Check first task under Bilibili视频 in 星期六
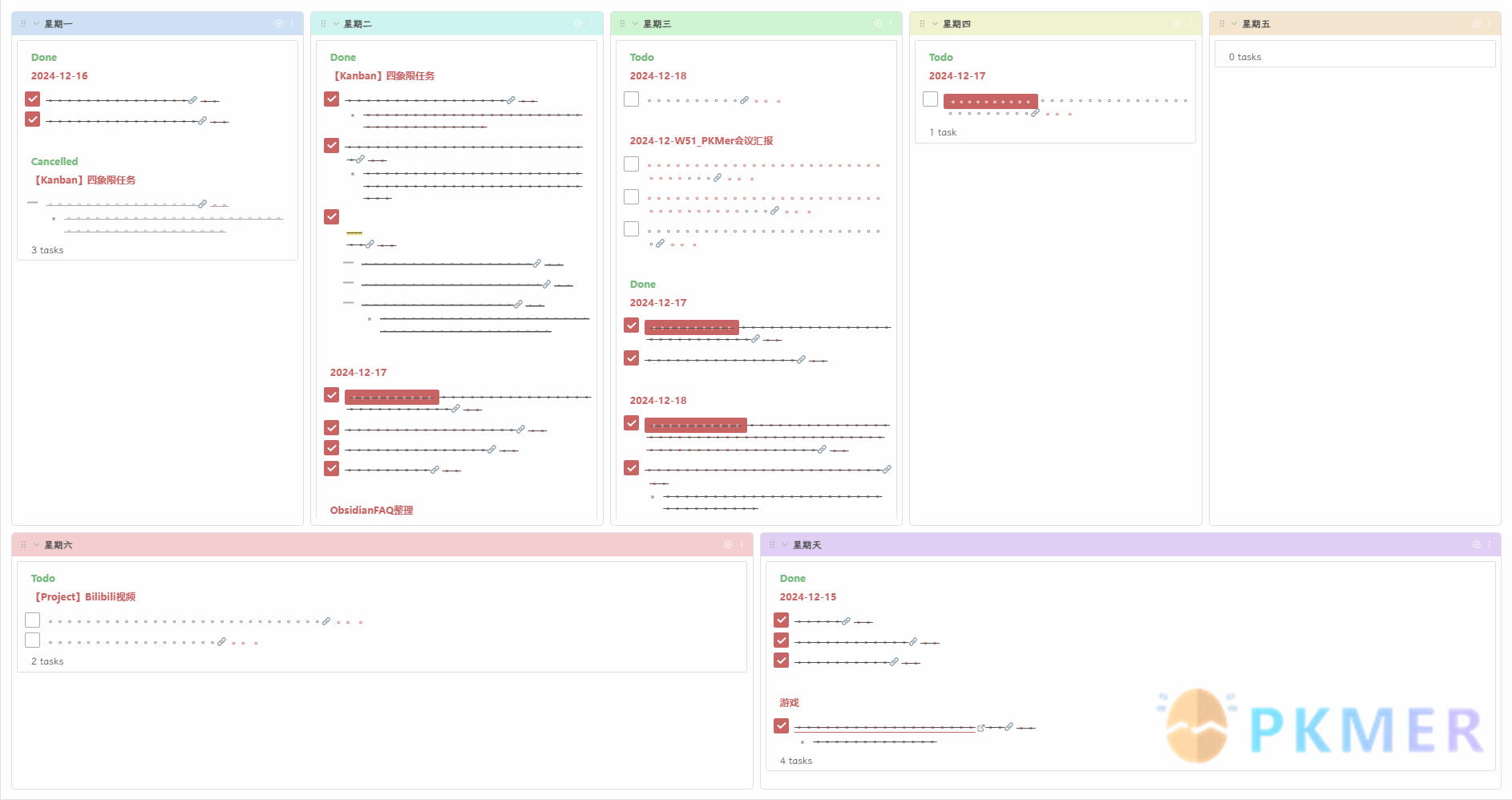The image size is (1512, 800). (x=32, y=620)
